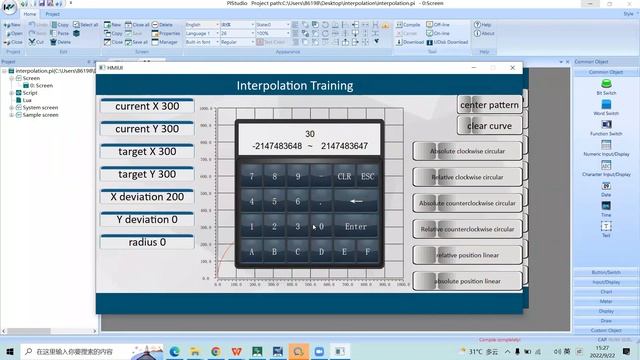Open the 100% zoom dropdown
The image size is (640, 360).
pos(273,33)
